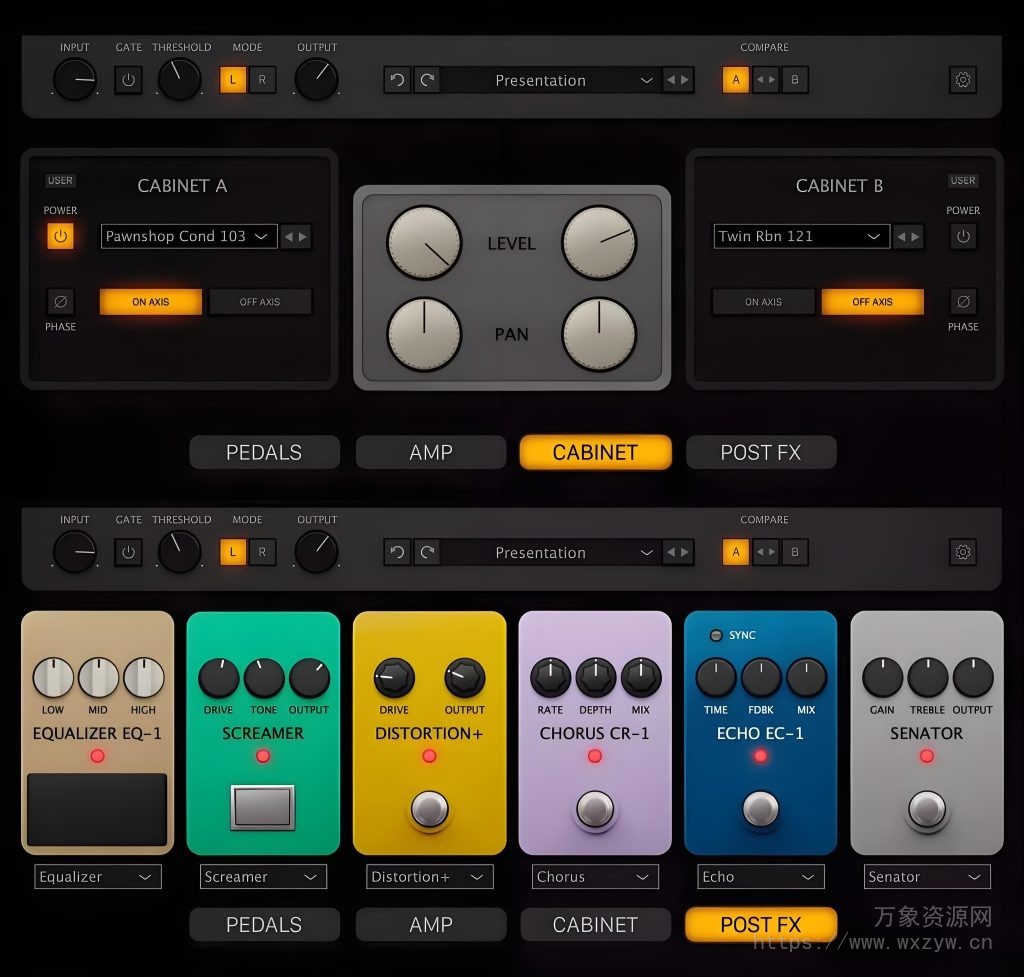Click the PHASE invert icon for Cabinet A

click(x=60, y=301)
